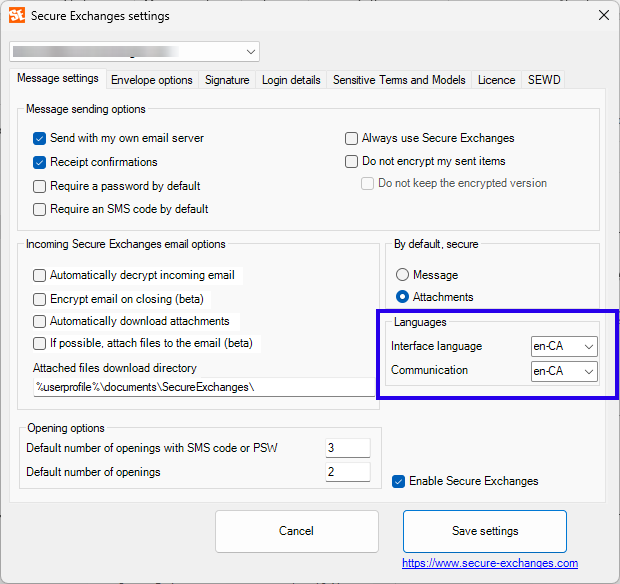The width and height of the screenshot is (620, 584).
Task: Disable Receipt confirmations checkbox
Action: (40, 162)
